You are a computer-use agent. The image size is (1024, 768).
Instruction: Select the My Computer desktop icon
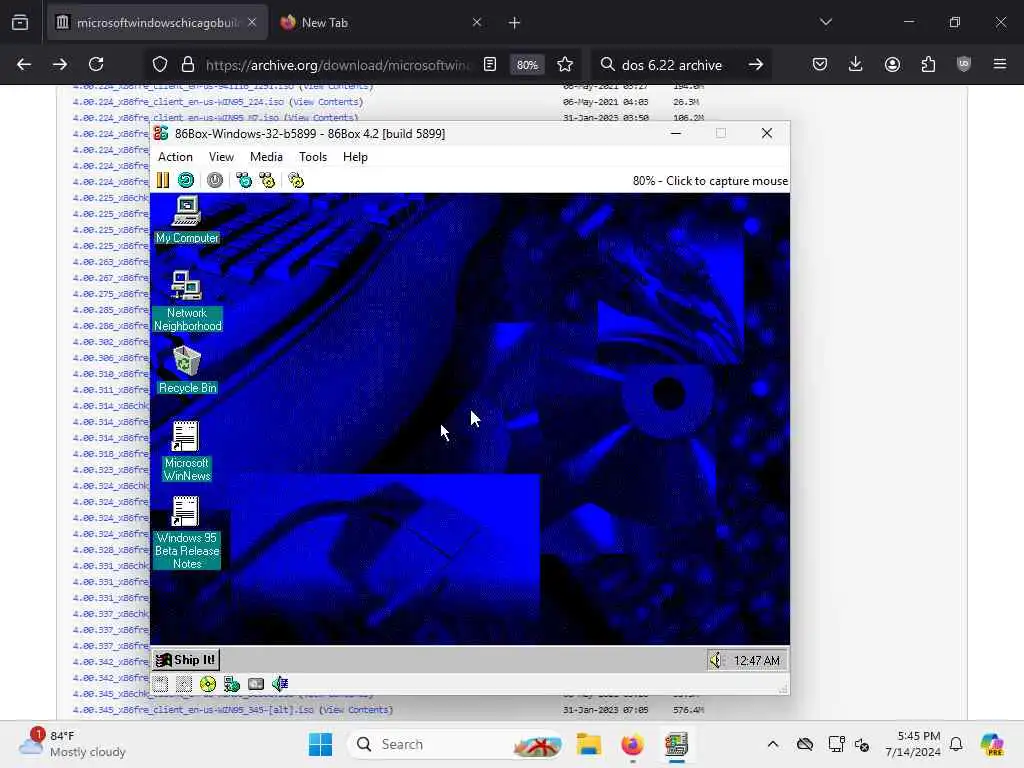click(x=187, y=220)
